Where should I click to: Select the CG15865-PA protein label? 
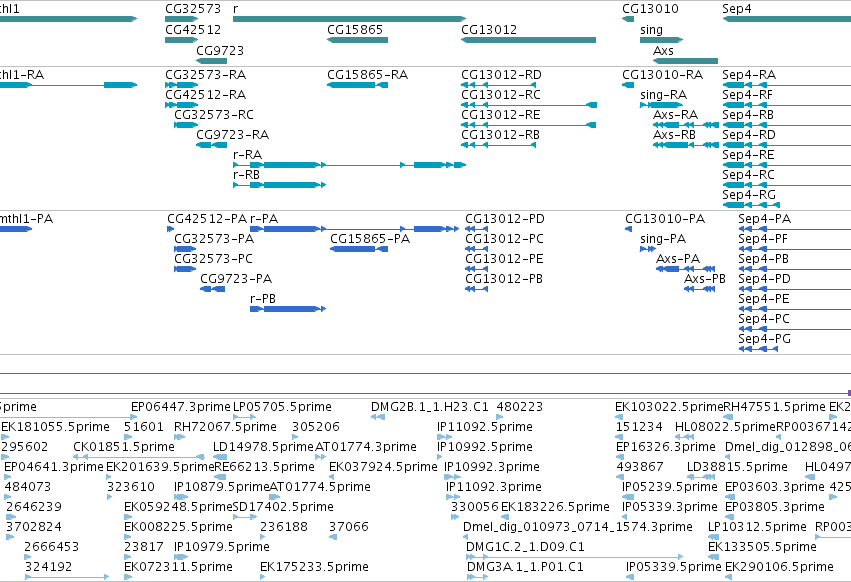(x=370, y=239)
